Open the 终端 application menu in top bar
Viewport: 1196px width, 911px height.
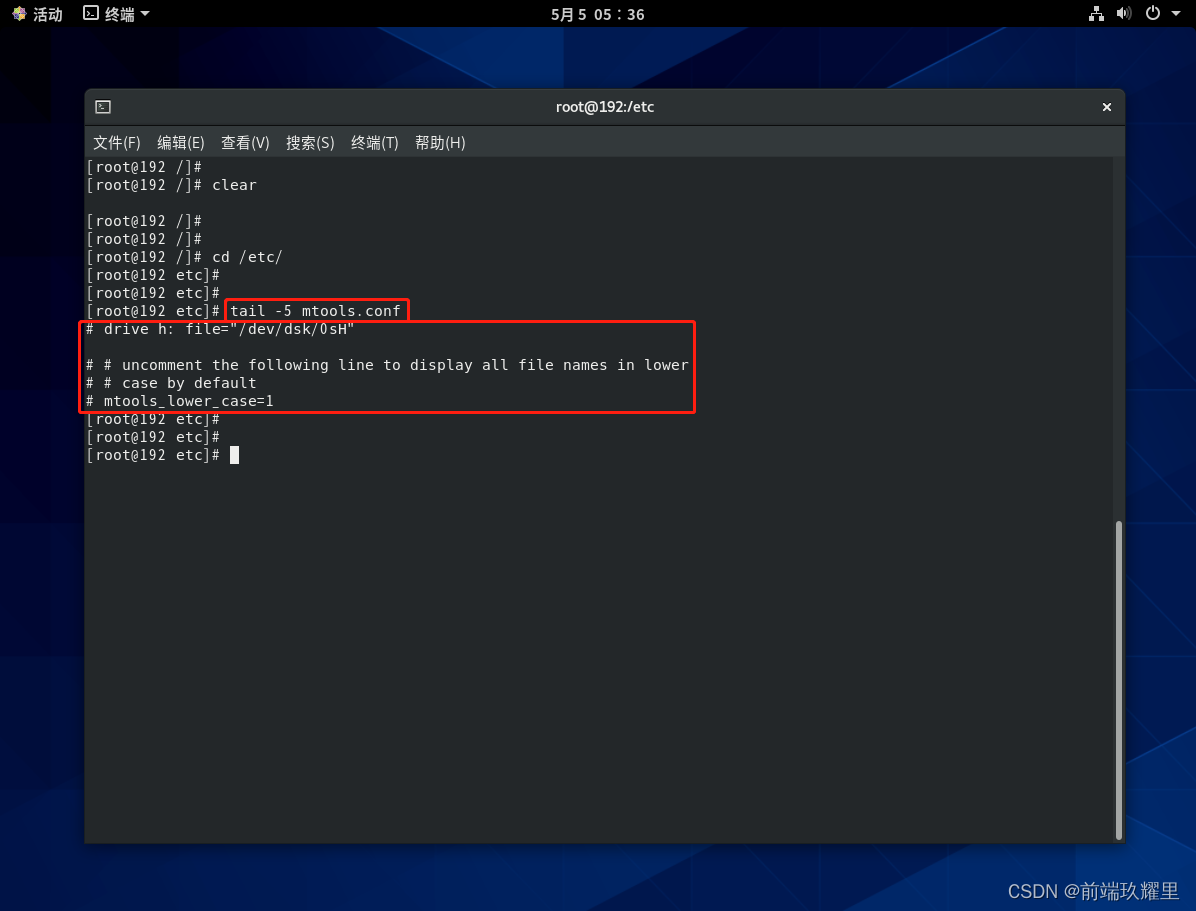tap(116, 14)
